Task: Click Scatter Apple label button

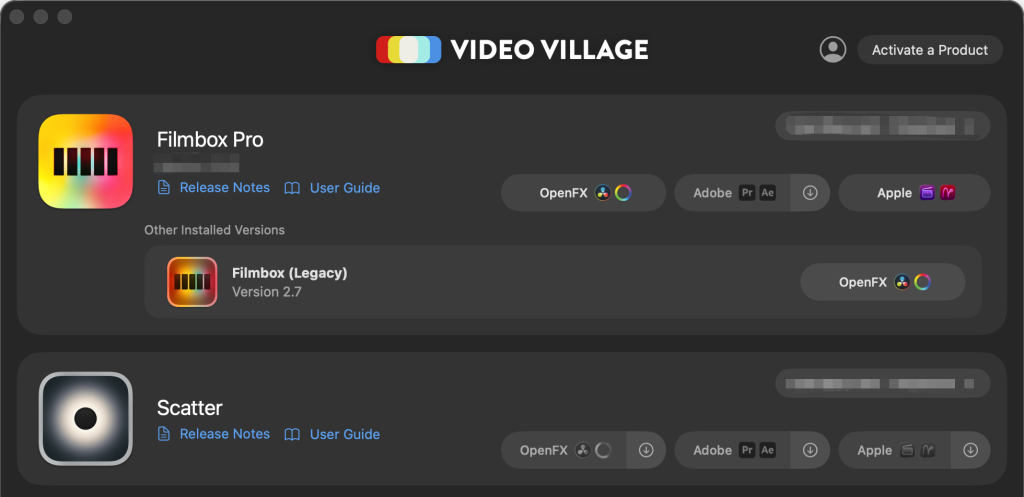Action: (x=895, y=450)
